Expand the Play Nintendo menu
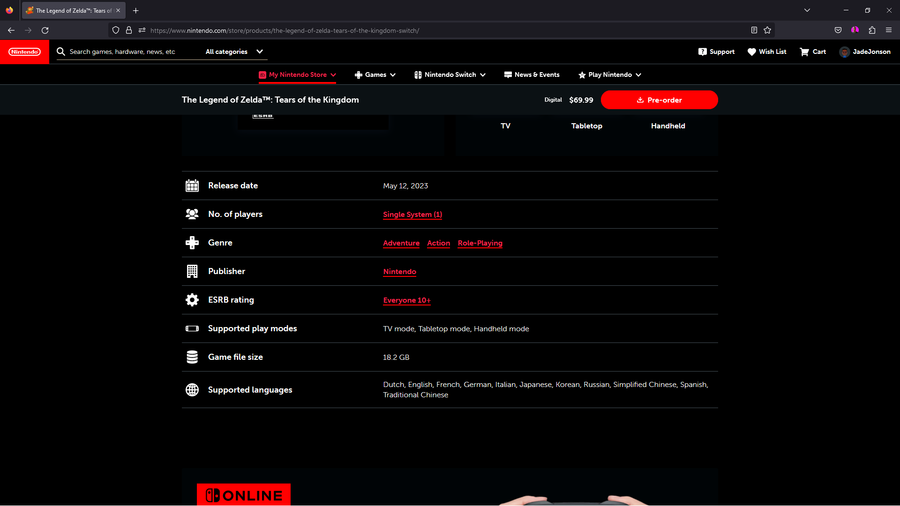 point(610,75)
